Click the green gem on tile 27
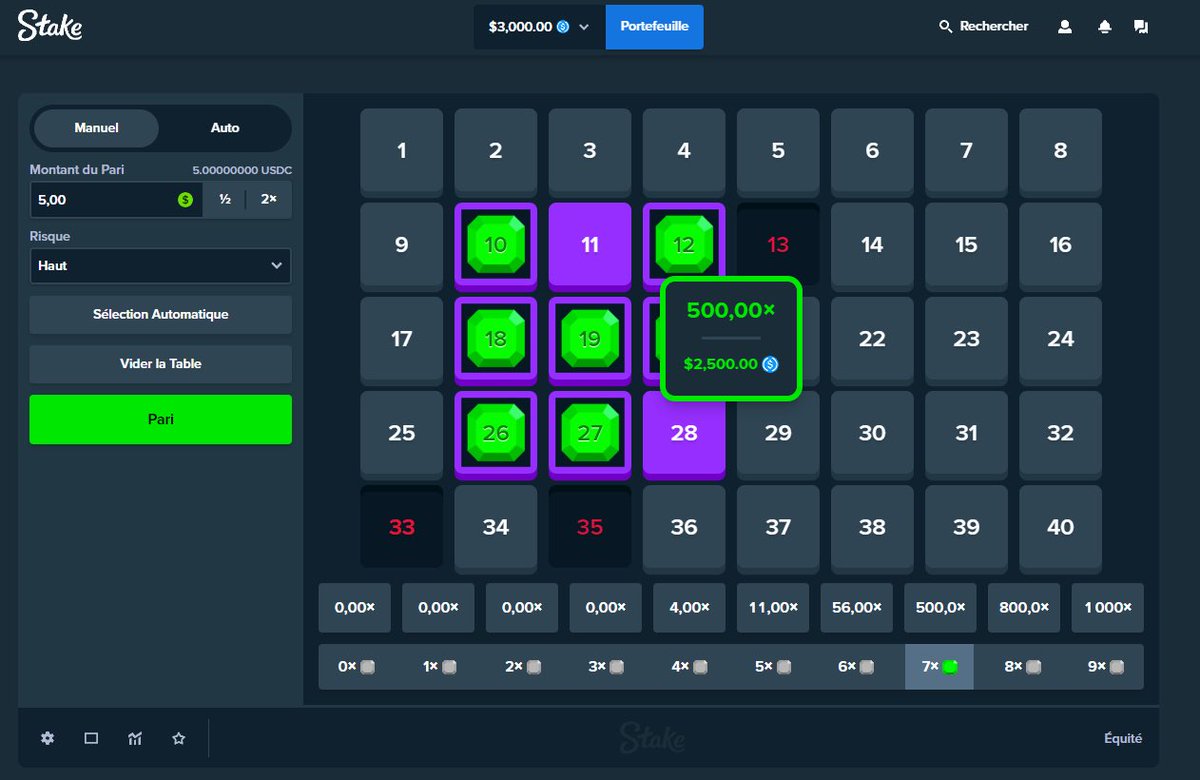The image size is (1200, 780). pos(590,432)
